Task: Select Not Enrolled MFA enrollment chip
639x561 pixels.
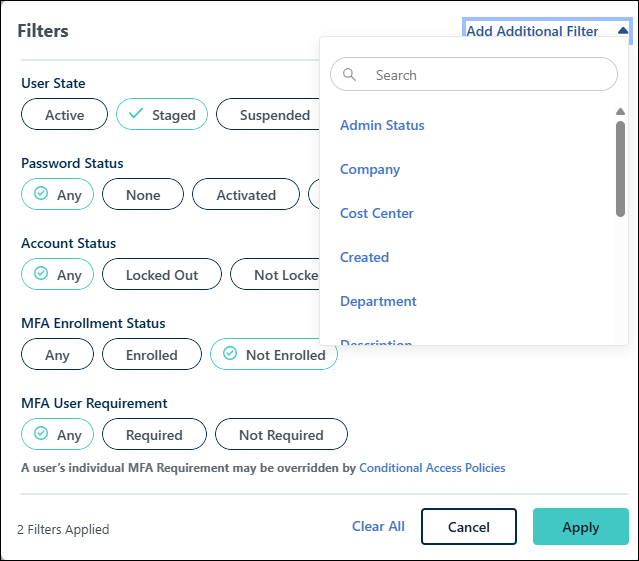Action: (274, 355)
